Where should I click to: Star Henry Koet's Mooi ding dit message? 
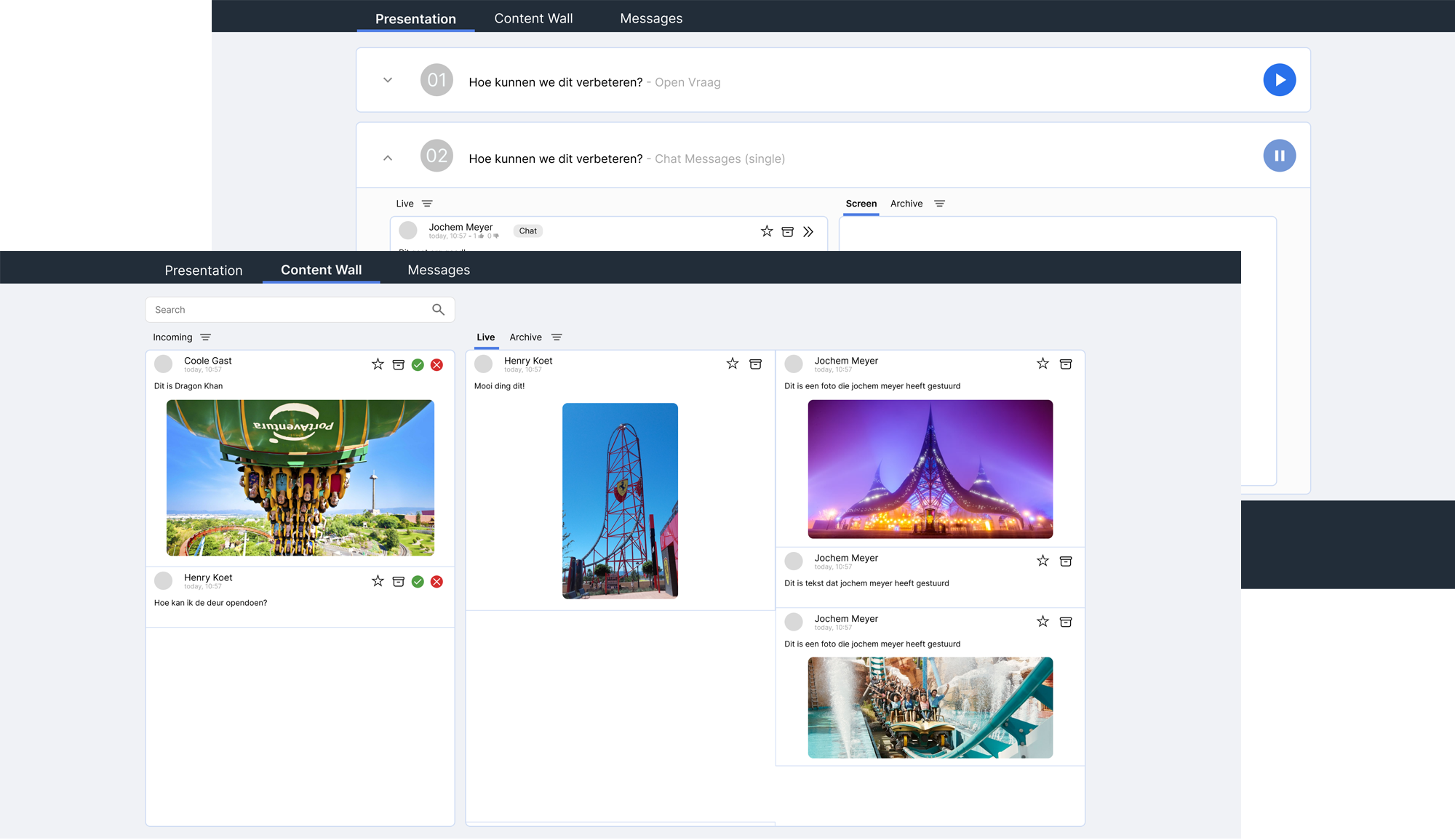click(x=733, y=364)
